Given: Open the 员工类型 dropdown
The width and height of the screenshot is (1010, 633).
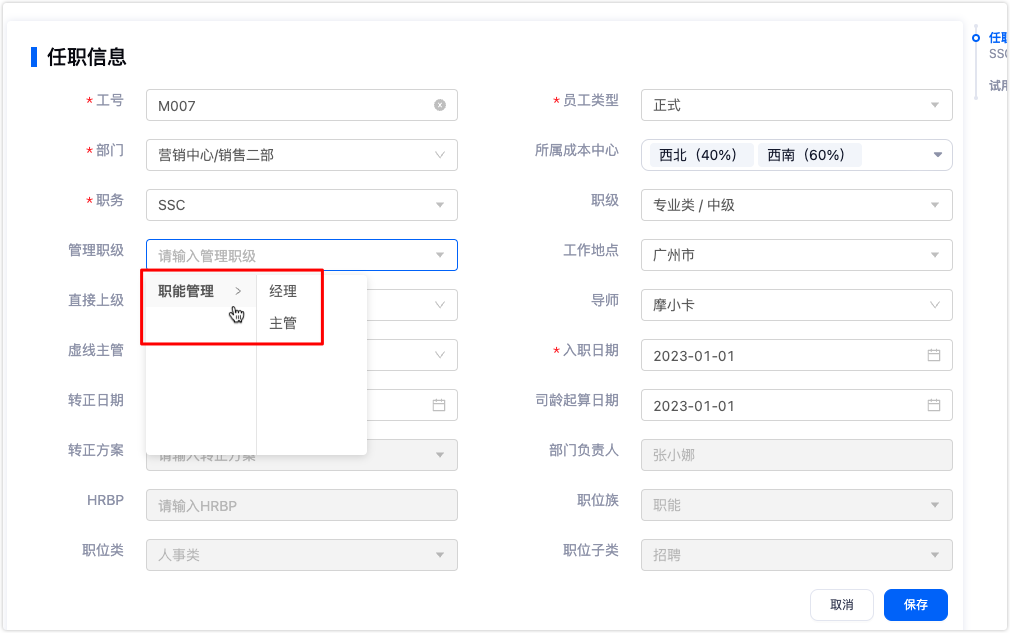Looking at the screenshot, I should pos(934,105).
